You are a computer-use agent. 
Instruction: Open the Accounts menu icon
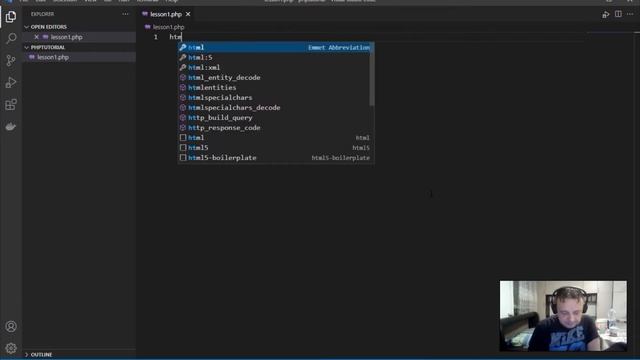click(11, 327)
